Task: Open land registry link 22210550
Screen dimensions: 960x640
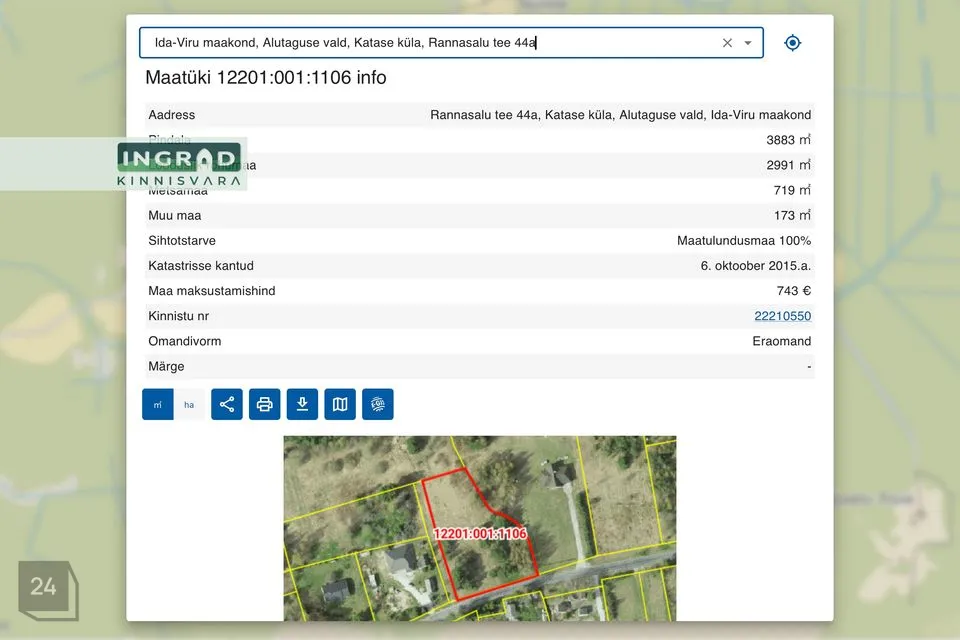Action: click(785, 315)
